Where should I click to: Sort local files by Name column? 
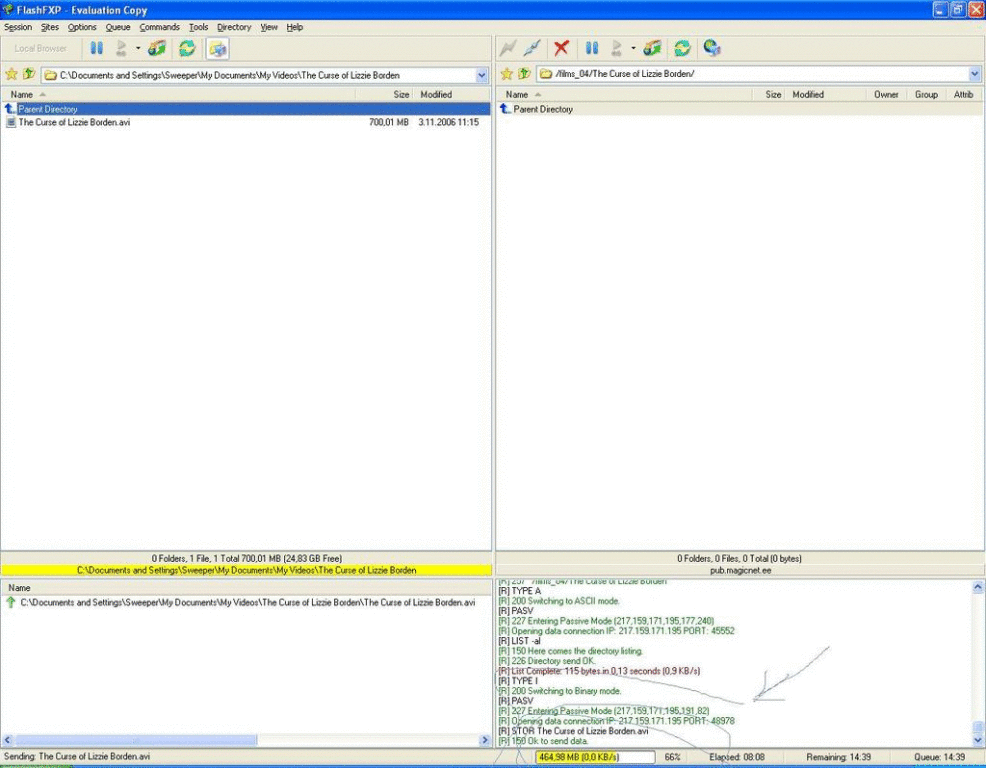(x=178, y=94)
